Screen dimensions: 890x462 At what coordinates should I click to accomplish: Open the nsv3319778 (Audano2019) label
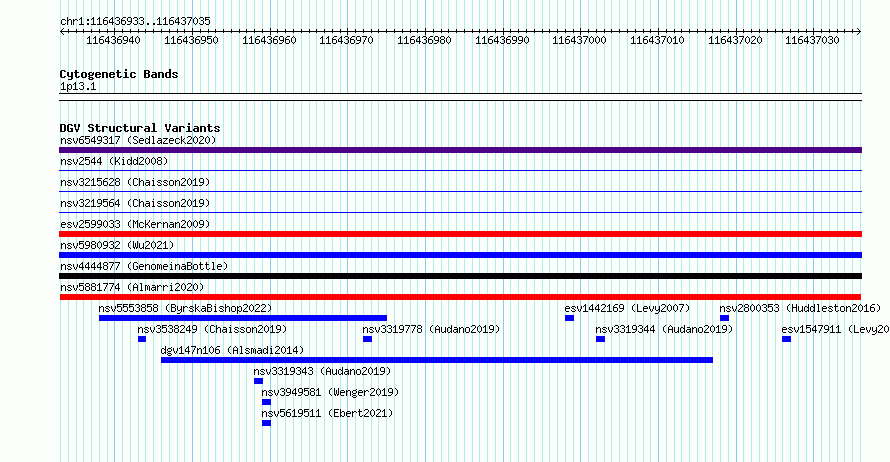pyautogui.click(x=431, y=329)
